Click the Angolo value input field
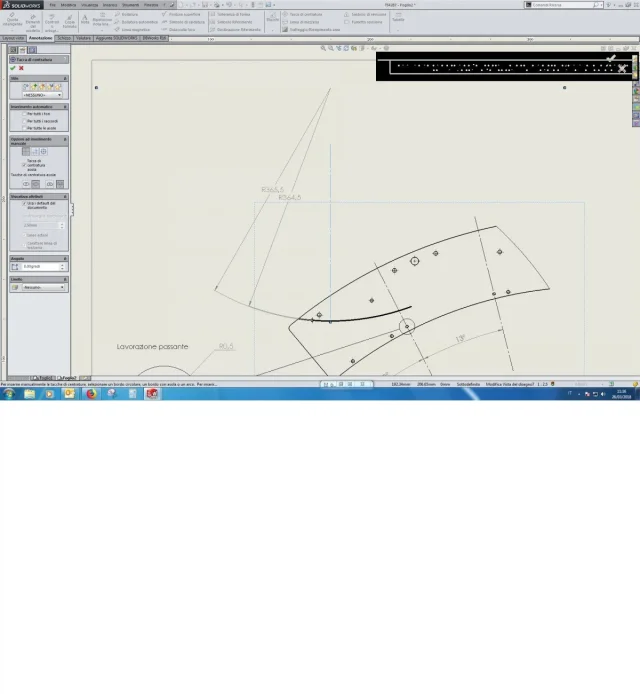The width and height of the screenshot is (640, 694). (x=40, y=267)
